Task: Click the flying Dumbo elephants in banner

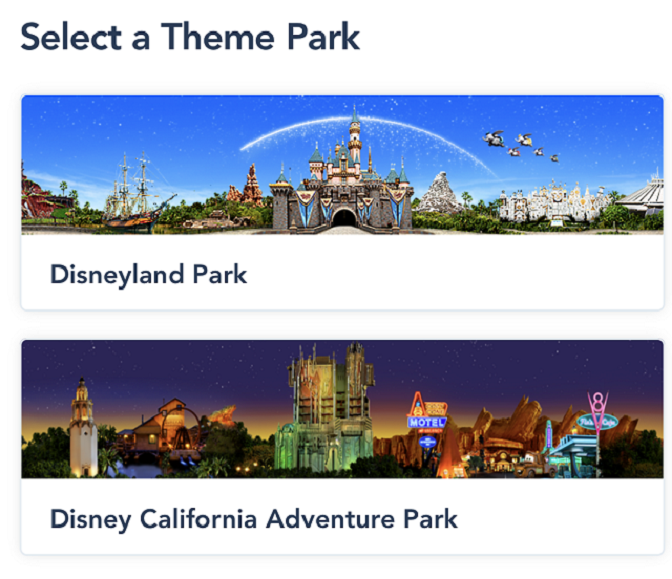Action: coord(521,147)
